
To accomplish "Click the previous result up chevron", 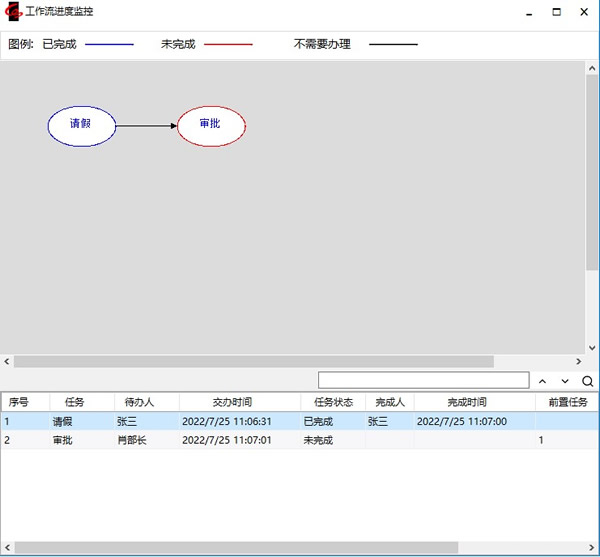I will click(x=542, y=381).
